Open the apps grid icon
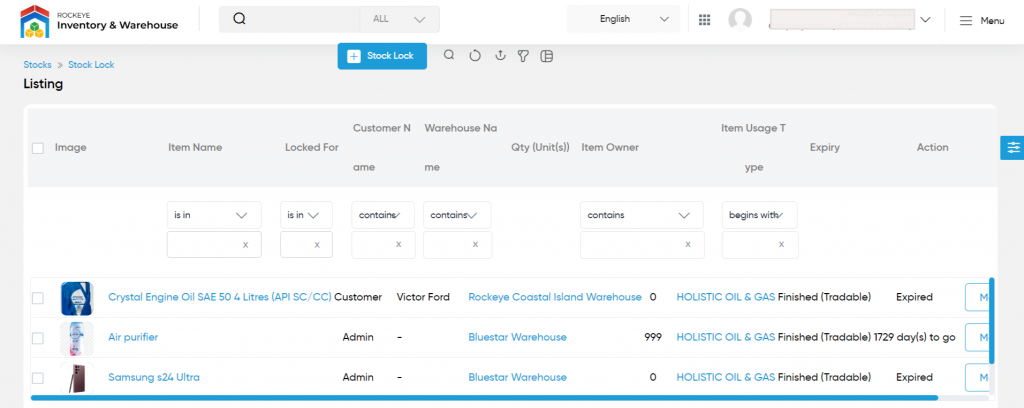 point(704,20)
